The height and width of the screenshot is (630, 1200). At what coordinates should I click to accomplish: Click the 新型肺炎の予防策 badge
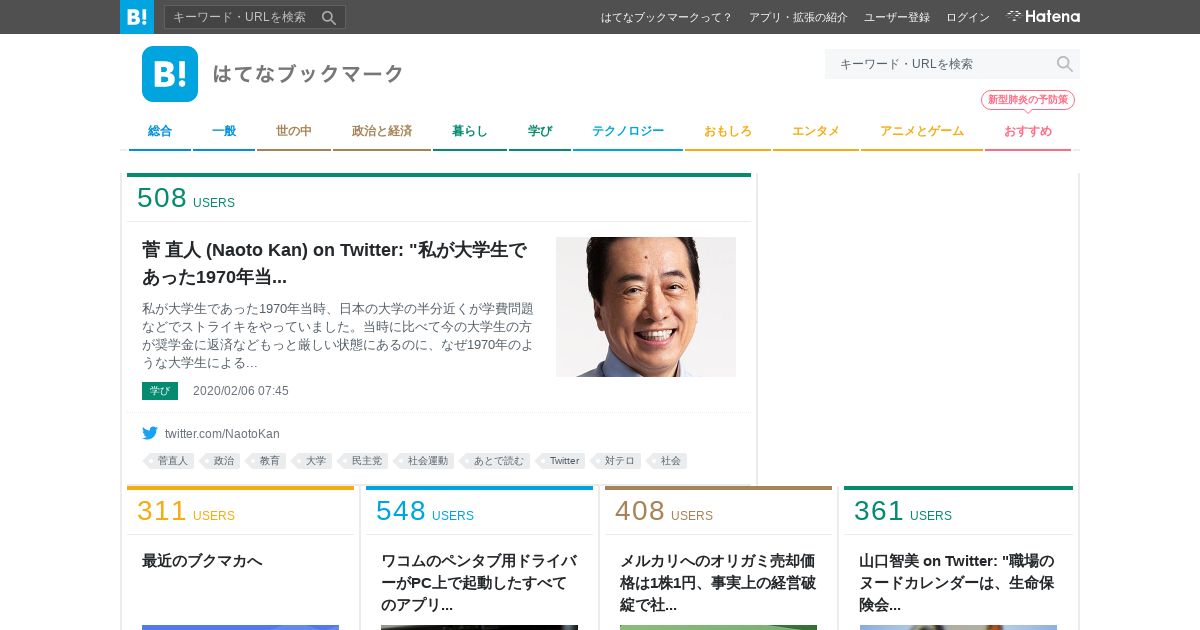pos(1028,100)
